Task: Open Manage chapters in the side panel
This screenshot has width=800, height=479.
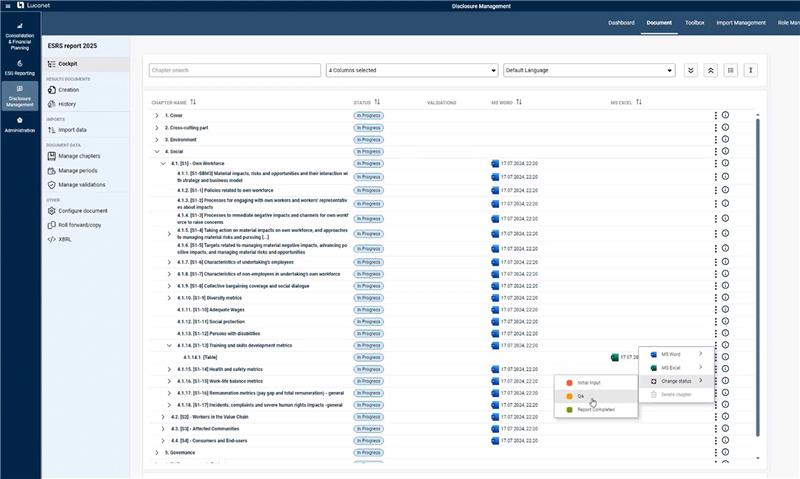Action: (79, 156)
